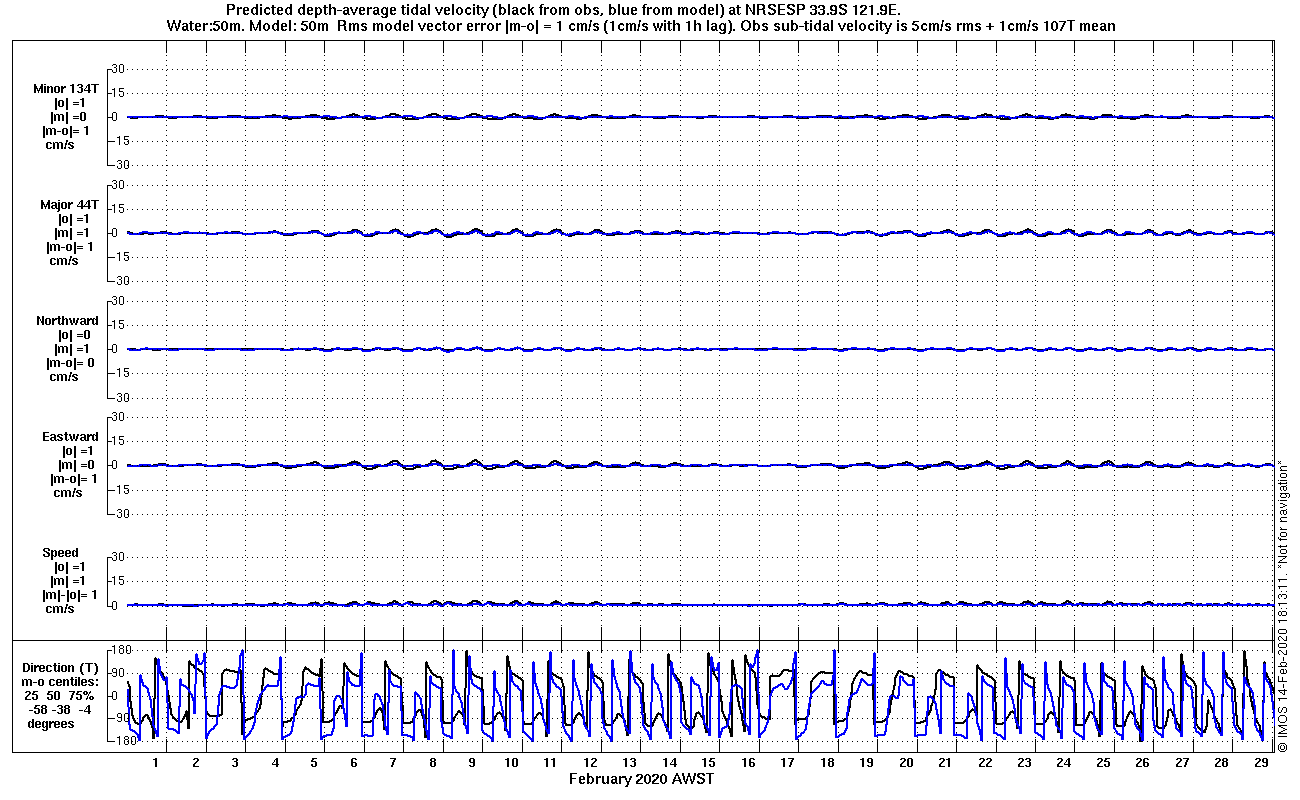Click the "30" tick on the Speed axis
1300x800 pixels.
pos(116,557)
